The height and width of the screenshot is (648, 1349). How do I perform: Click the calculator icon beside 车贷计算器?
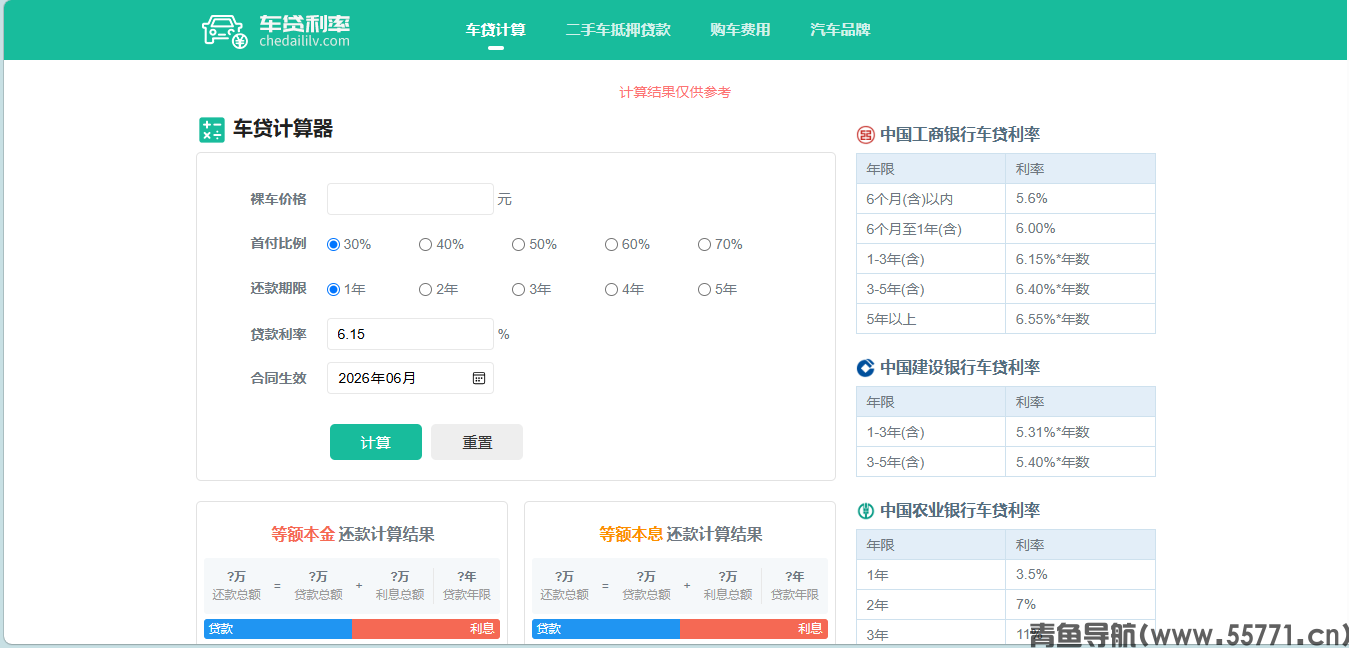[x=212, y=130]
